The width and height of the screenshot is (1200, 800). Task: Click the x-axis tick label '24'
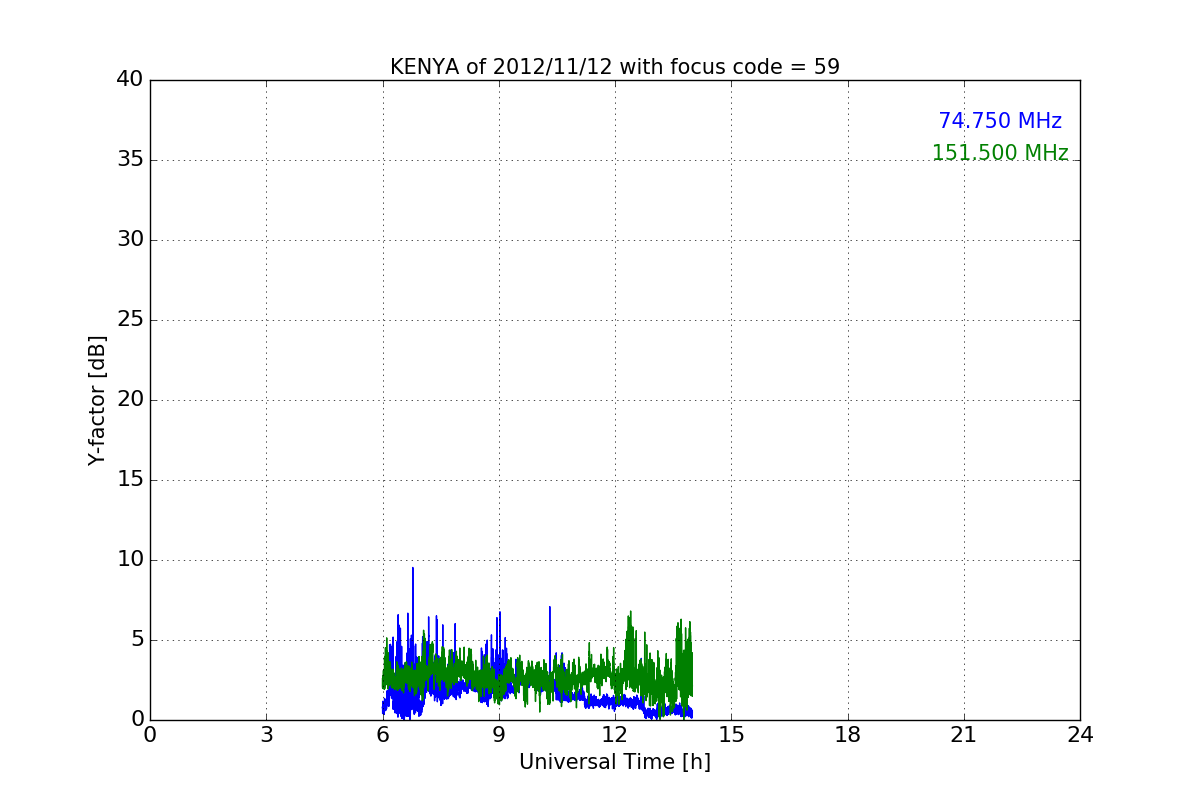pos(1080,735)
